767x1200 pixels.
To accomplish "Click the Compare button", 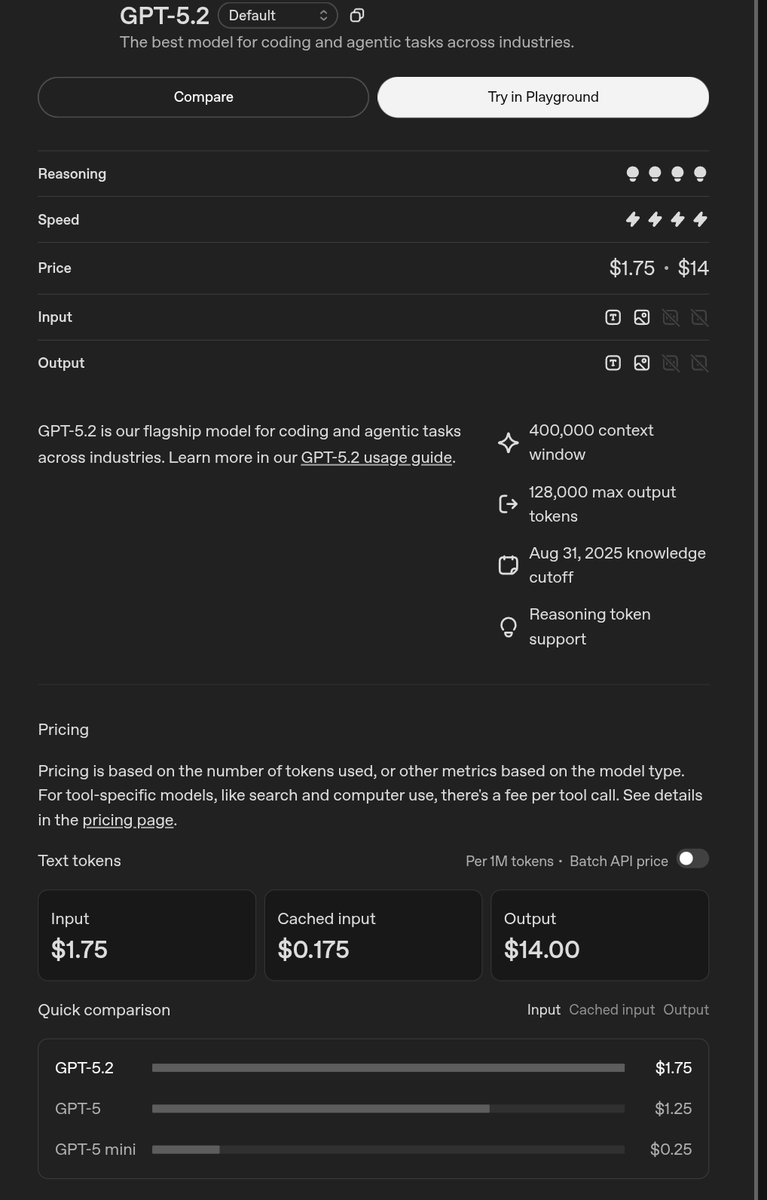I will pos(203,97).
